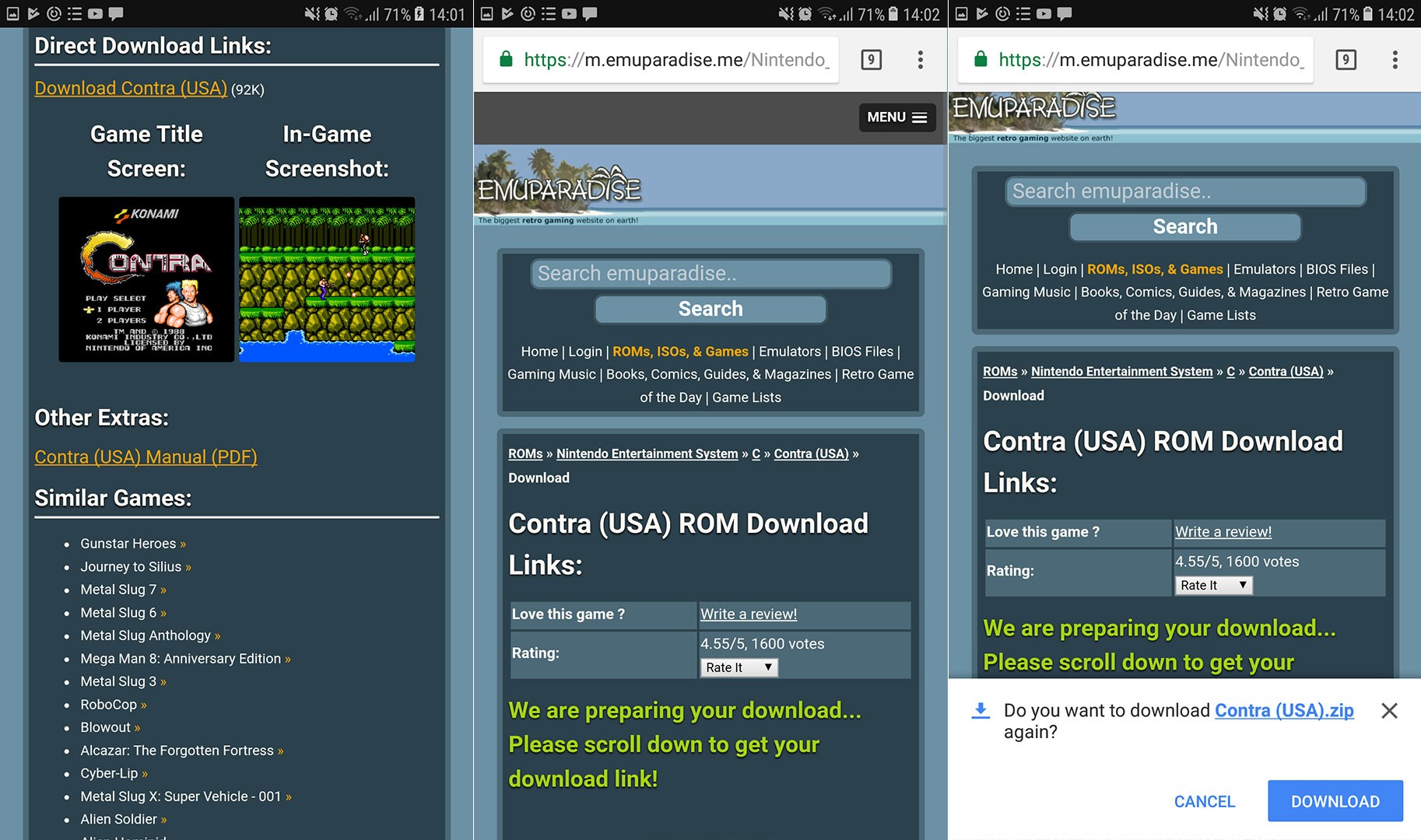This screenshot has height=840, width=1421.
Task: Tap the green lock icon in the middle address bar
Action: click(x=506, y=59)
